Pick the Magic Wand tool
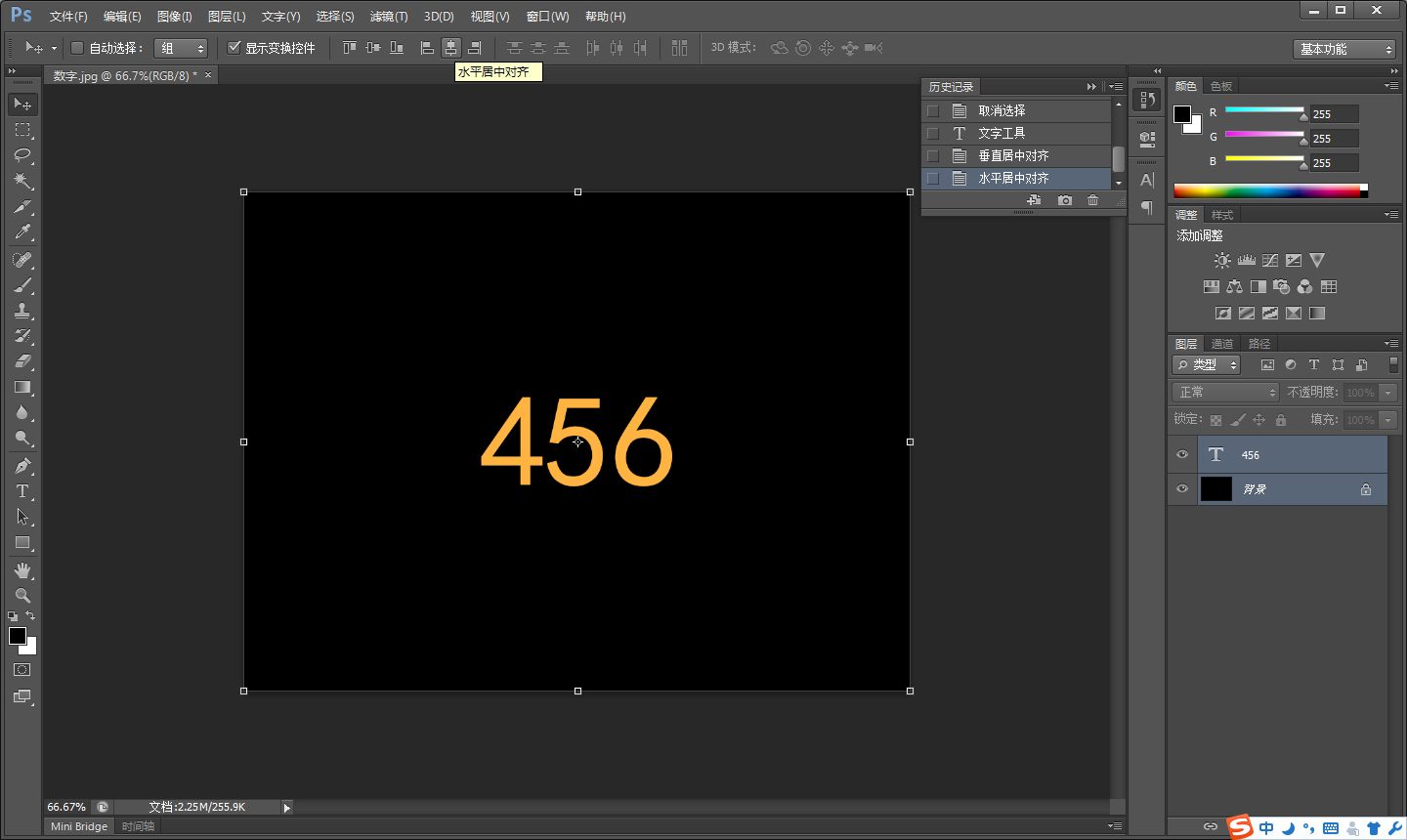Image resolution: width=1407 pixels, height=840 pixels. tap(22, 181)
